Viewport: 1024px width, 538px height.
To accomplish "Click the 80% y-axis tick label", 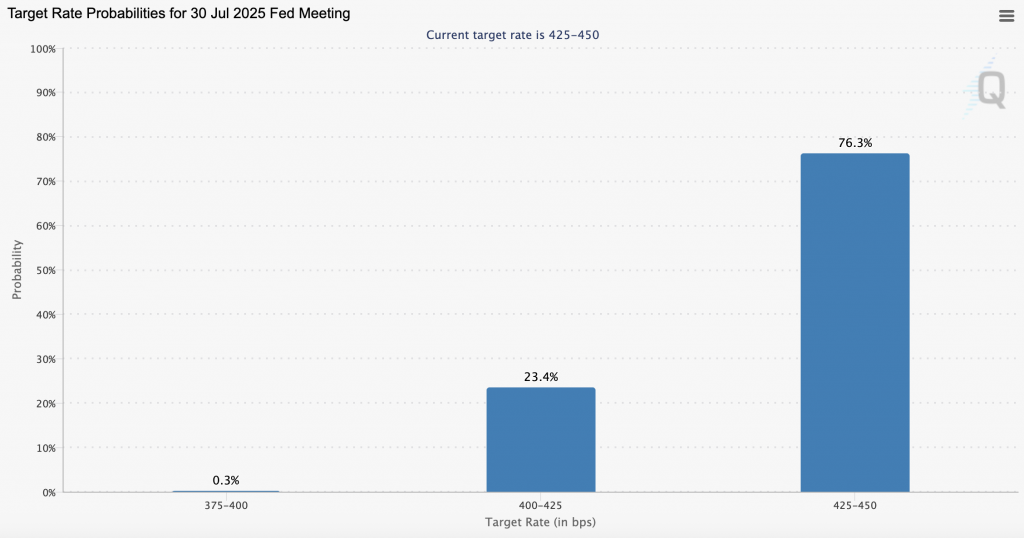I will point(45,137).
